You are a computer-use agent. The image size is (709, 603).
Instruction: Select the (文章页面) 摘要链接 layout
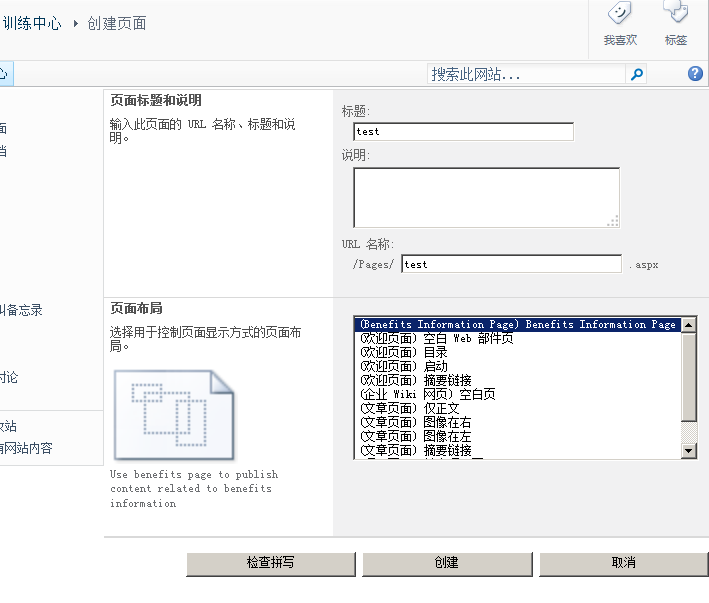[517, 451]
